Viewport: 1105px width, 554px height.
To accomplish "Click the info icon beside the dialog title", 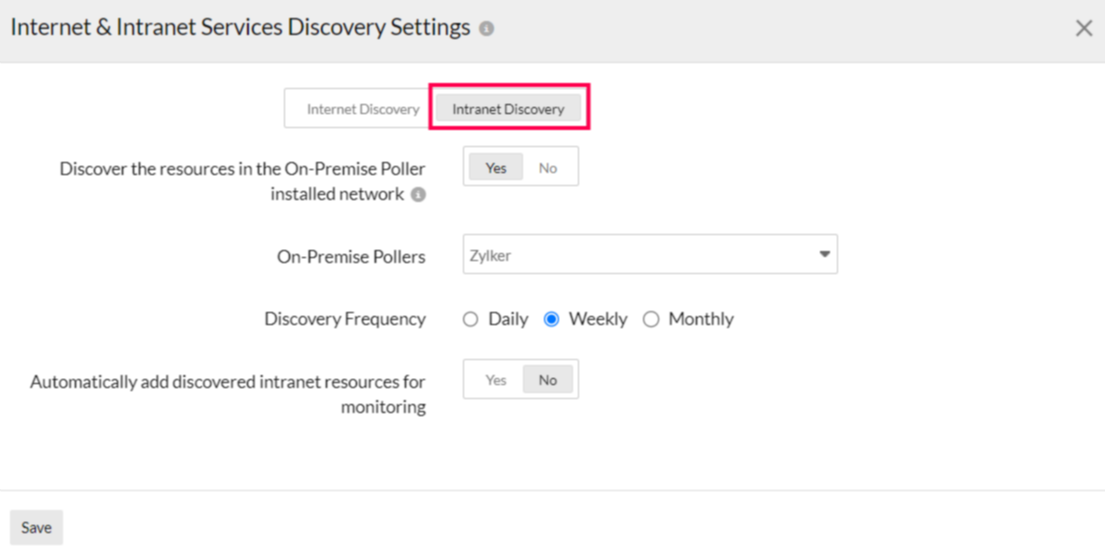I will pyautogui.click(x=487, y=29).
